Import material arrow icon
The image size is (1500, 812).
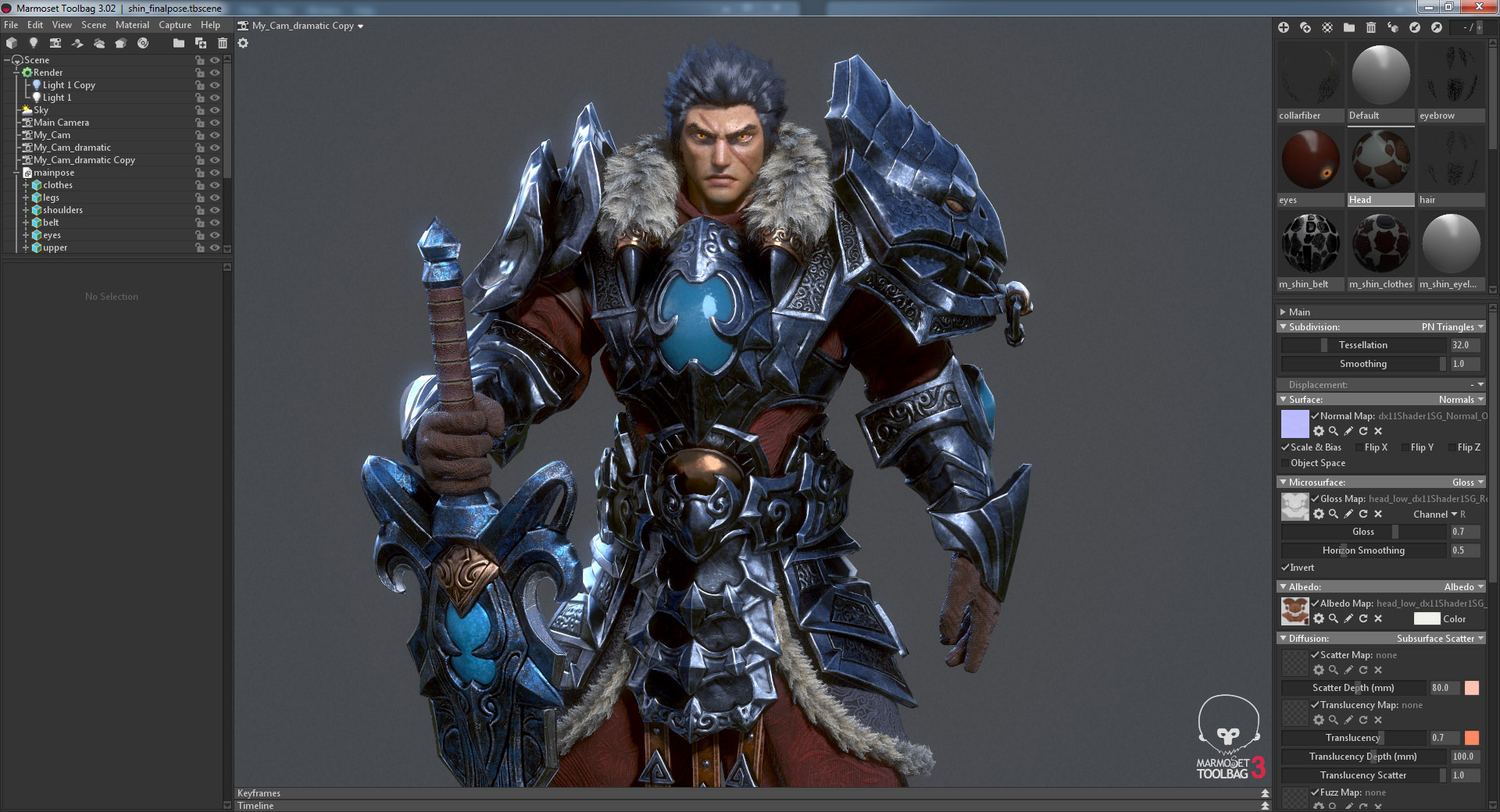1415,27
